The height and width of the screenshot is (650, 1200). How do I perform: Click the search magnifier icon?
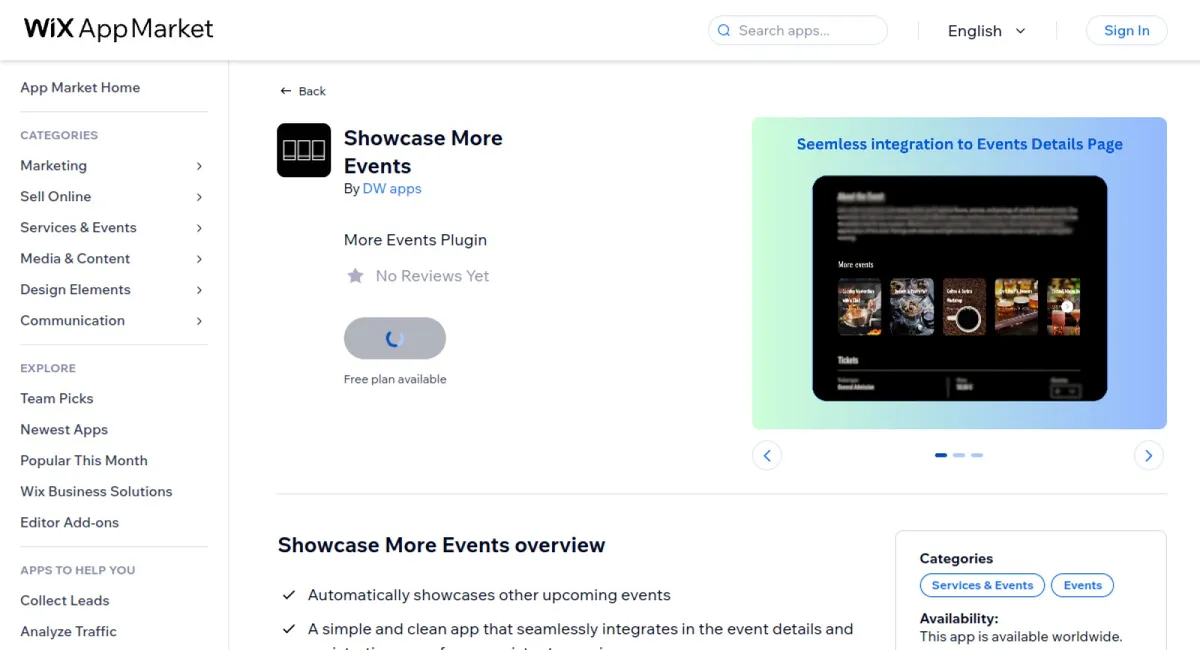[725, 31]
